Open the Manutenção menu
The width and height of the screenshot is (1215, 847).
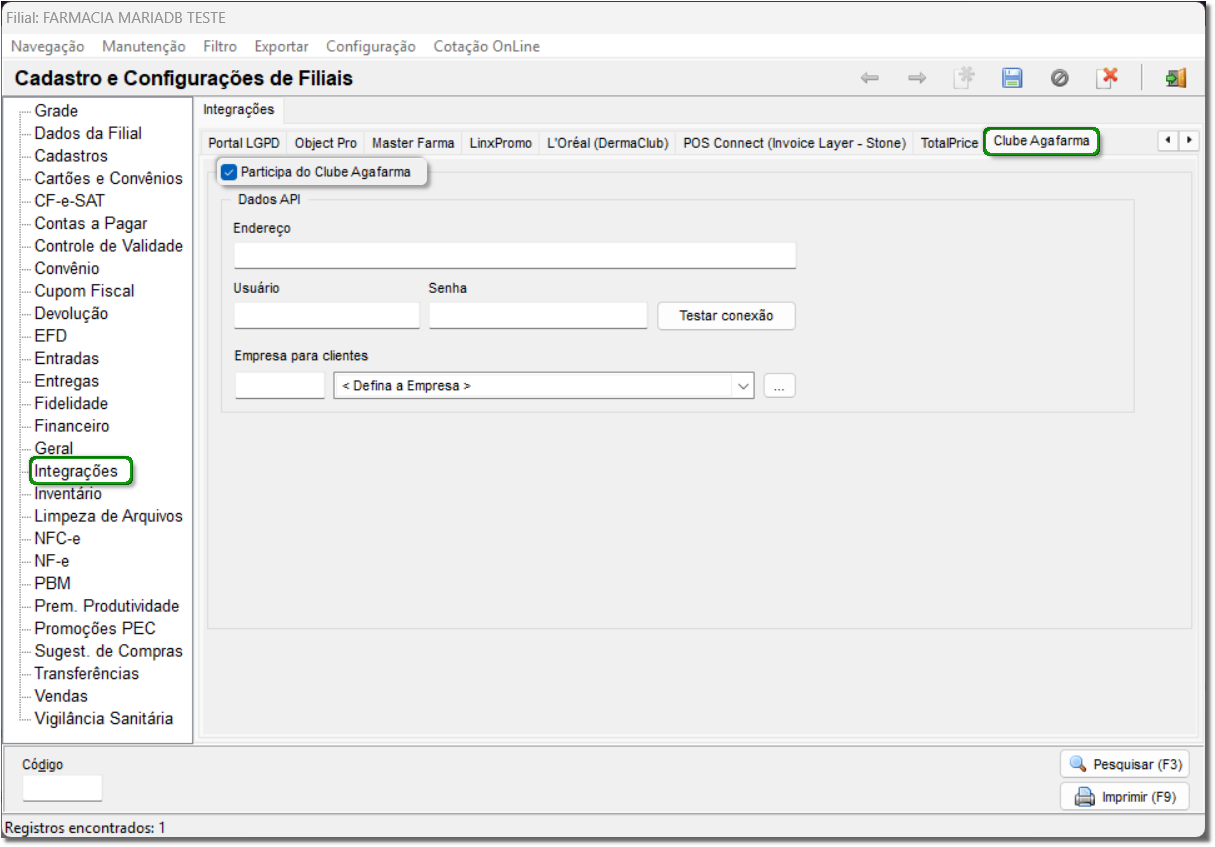[144, 46]
